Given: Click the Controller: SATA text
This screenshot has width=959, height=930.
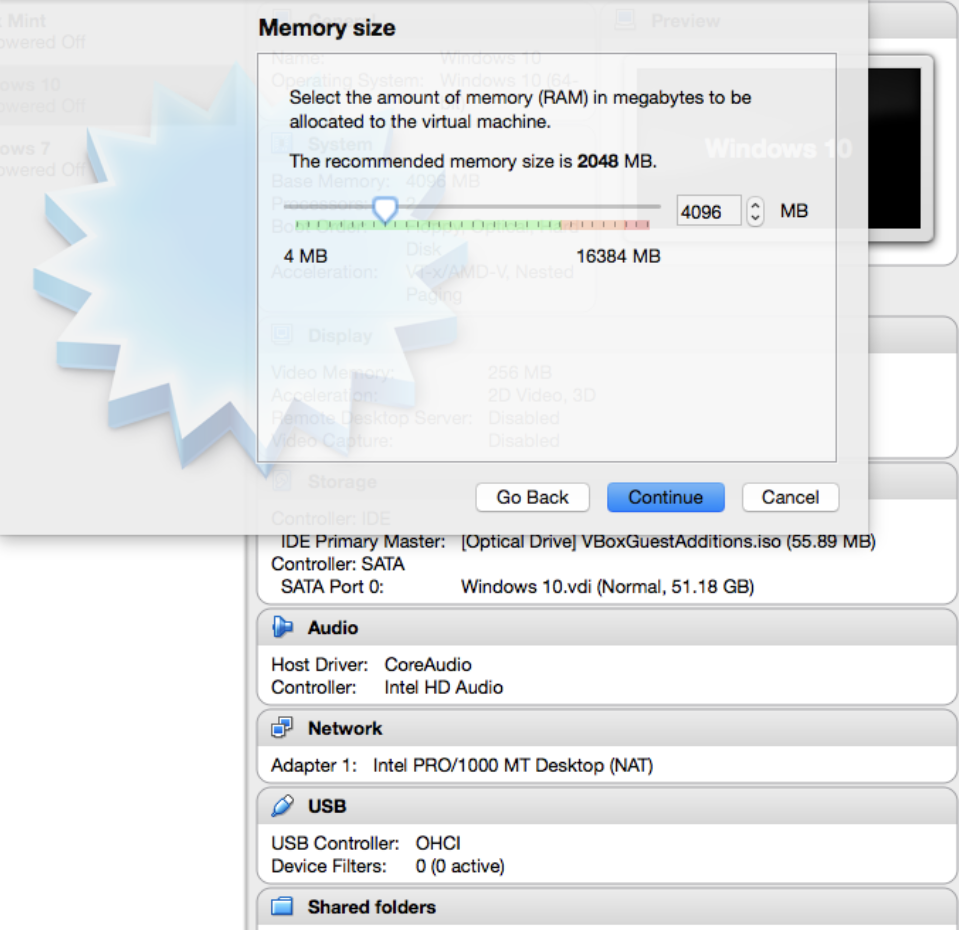Looking at the screenshot, I should click(x=338, y=564).
